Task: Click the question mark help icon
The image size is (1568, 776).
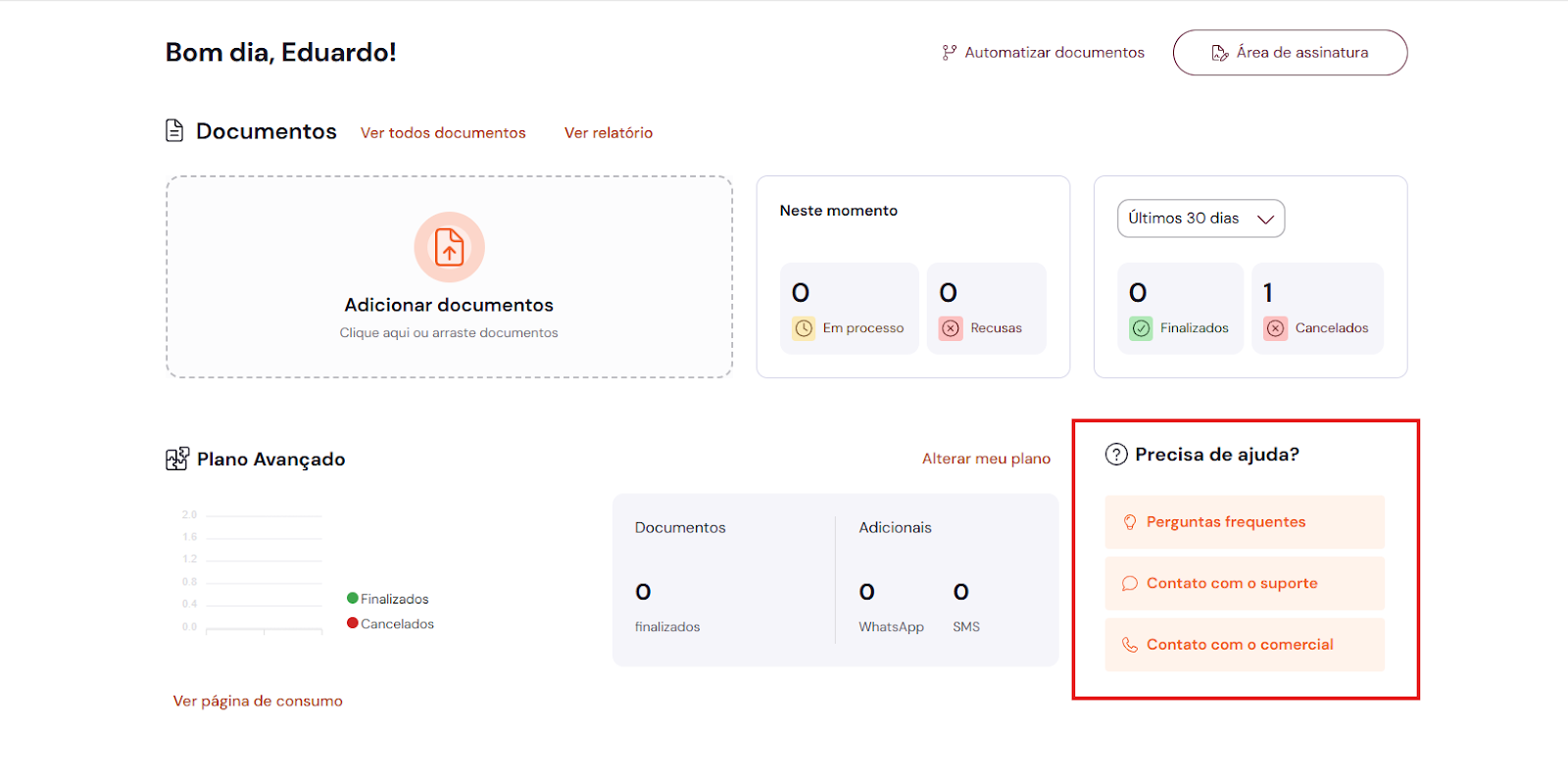Action: (x=1116, y=455)
